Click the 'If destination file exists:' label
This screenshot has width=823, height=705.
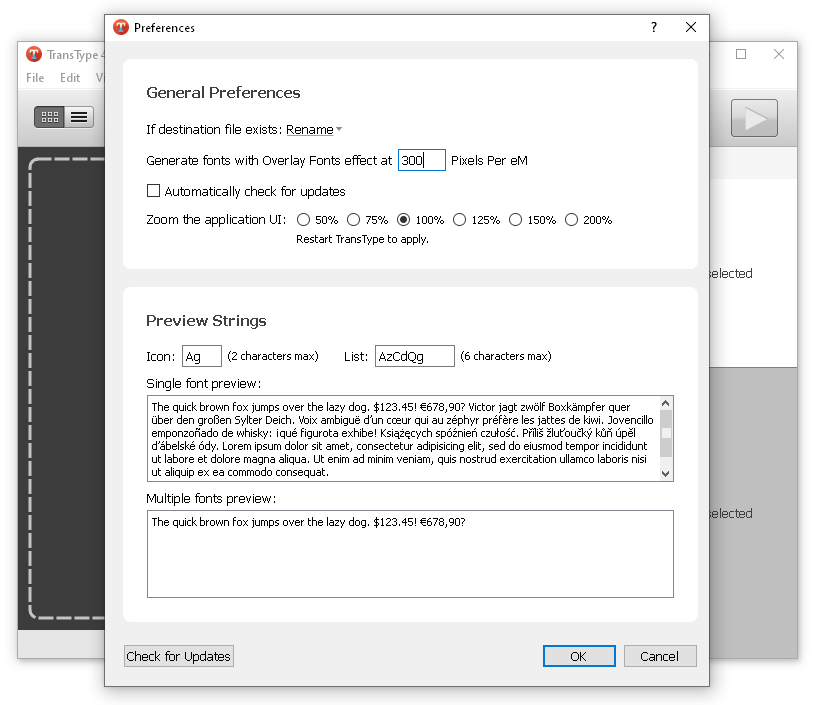215,130
